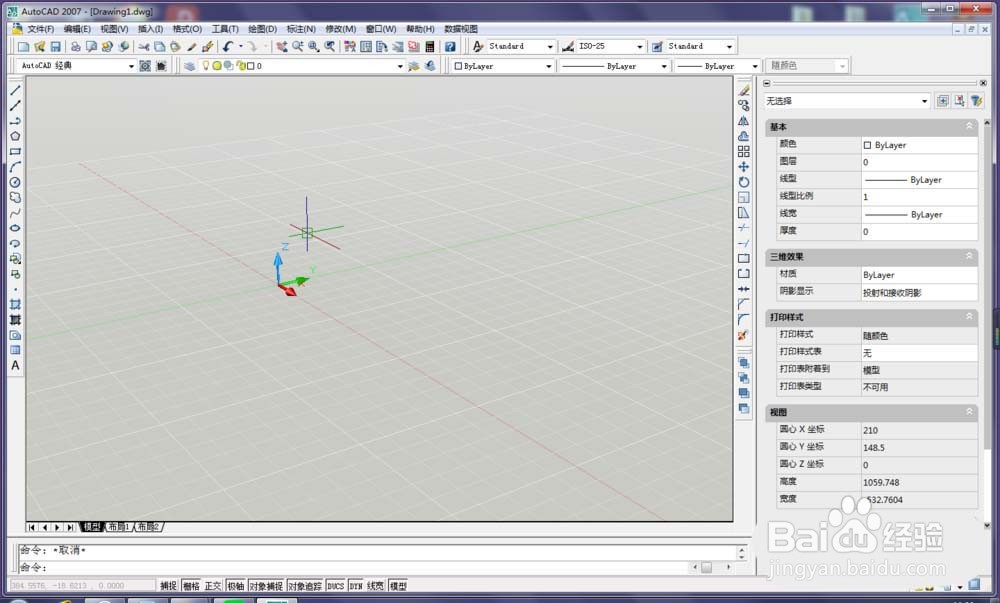
Task: Select the Line drawing tool
Action: click(x=15, y=91)
